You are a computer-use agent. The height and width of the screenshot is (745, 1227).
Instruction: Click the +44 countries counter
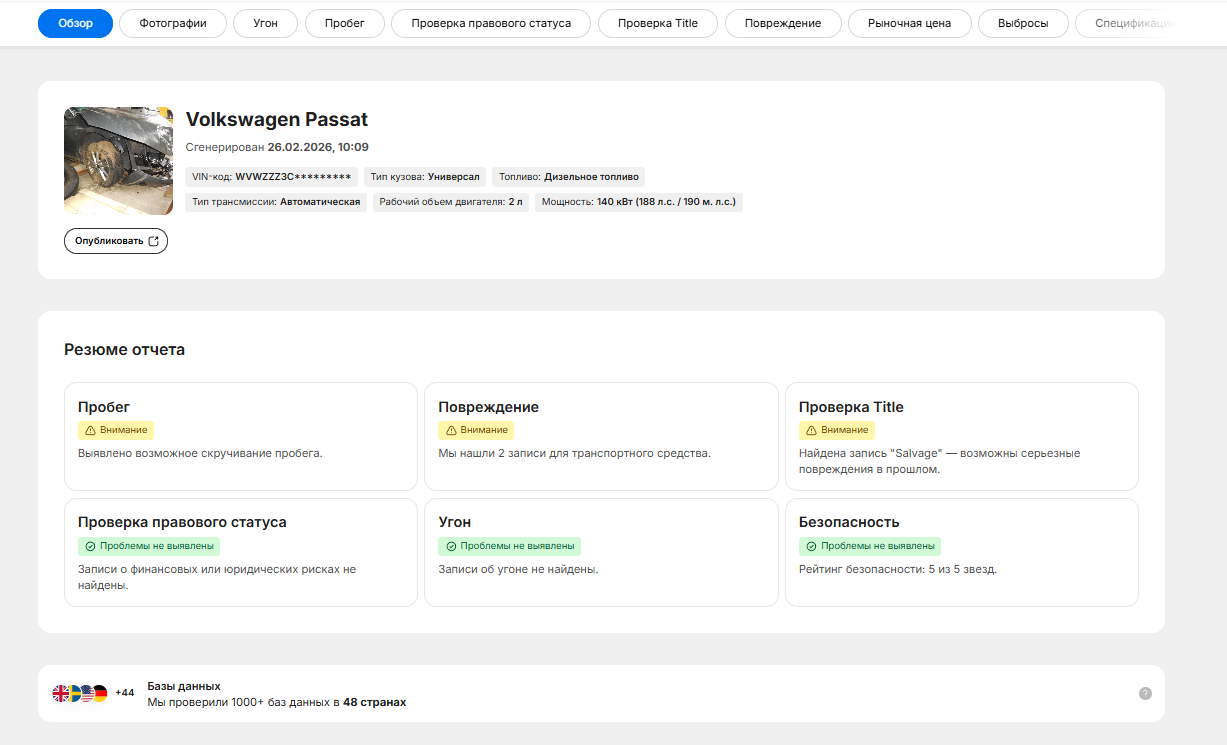[x=125, y=693]
